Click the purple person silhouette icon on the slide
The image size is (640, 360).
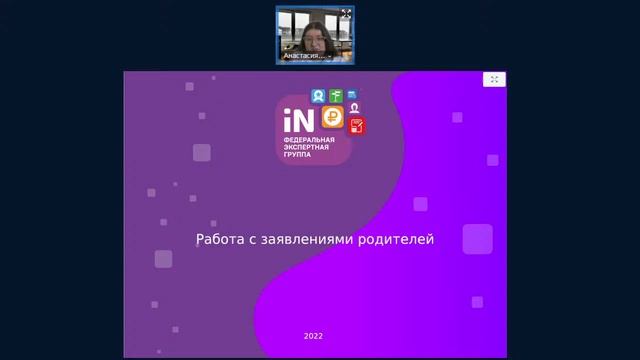[354, 108]
